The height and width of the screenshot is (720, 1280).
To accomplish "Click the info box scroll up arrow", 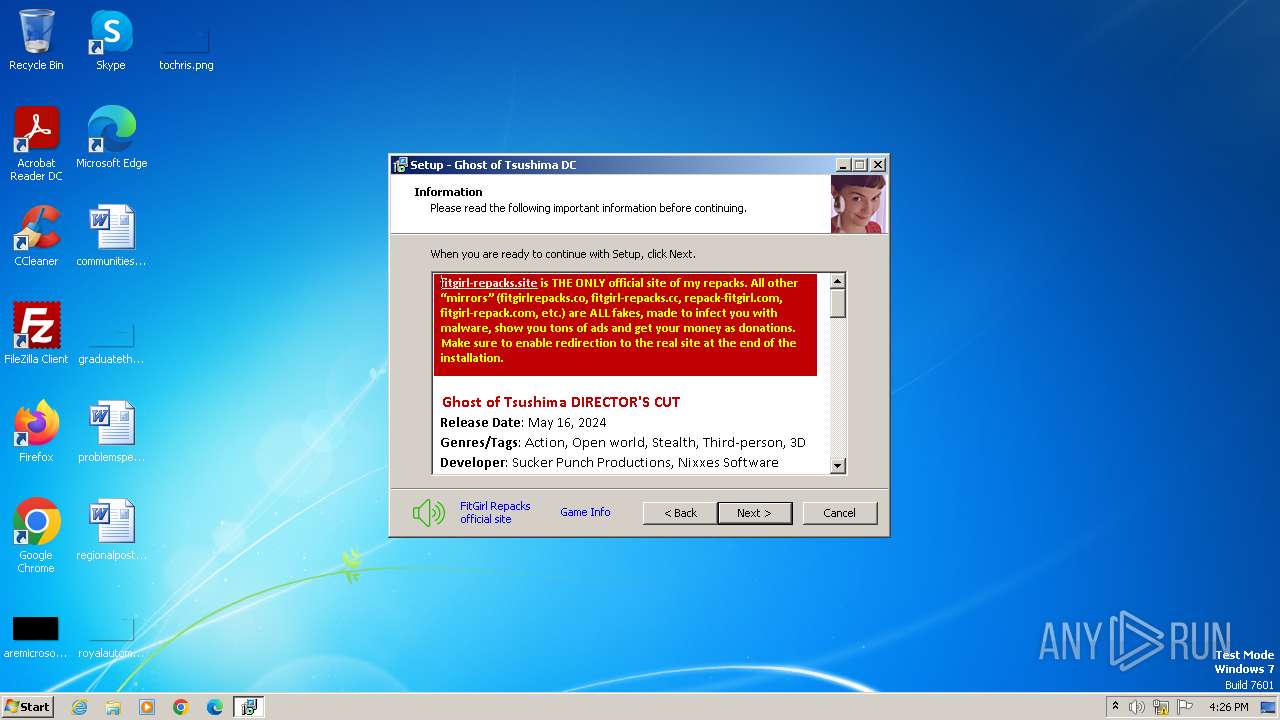I will tap(838, 281).
